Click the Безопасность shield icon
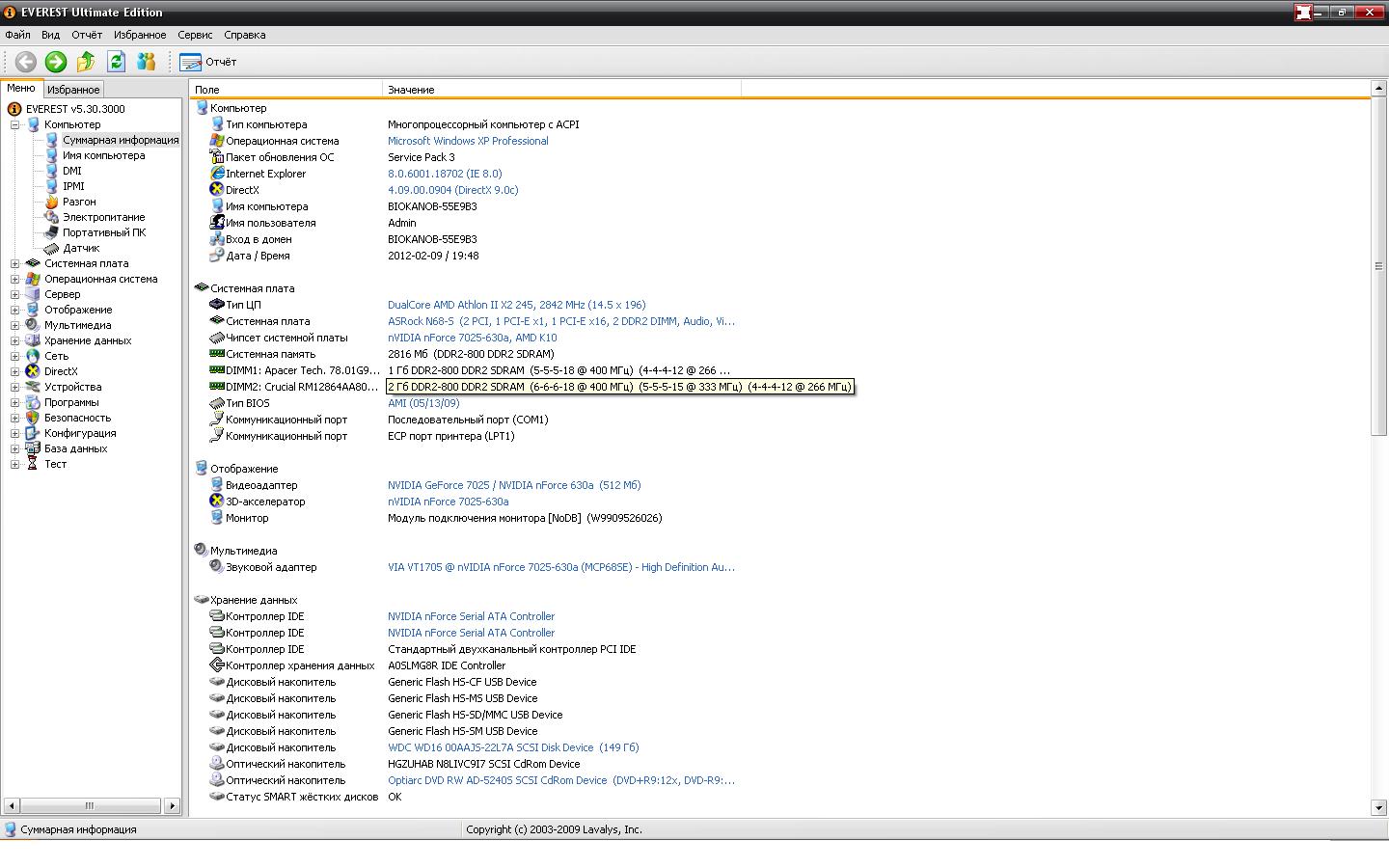1389x868 pixels. tap(33, 418)
